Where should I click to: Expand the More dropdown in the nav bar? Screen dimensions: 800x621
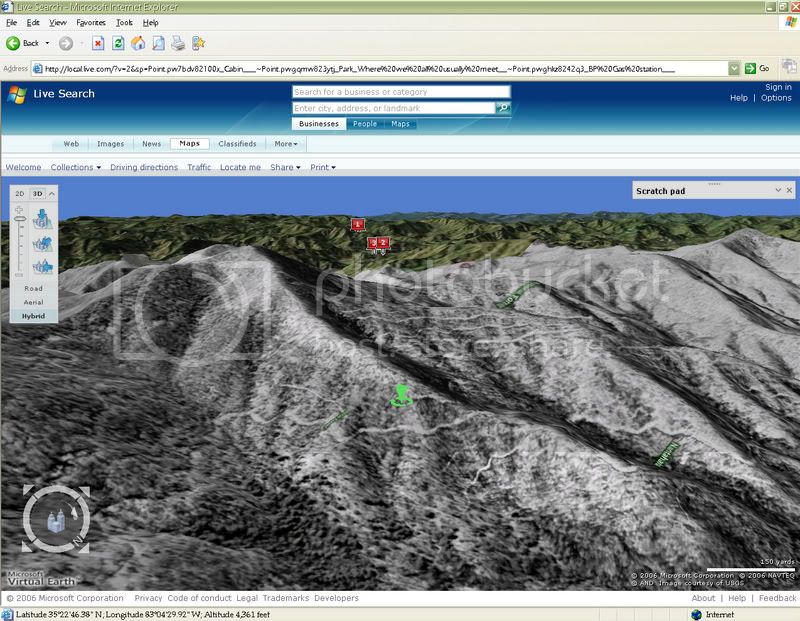click(286, 144)
